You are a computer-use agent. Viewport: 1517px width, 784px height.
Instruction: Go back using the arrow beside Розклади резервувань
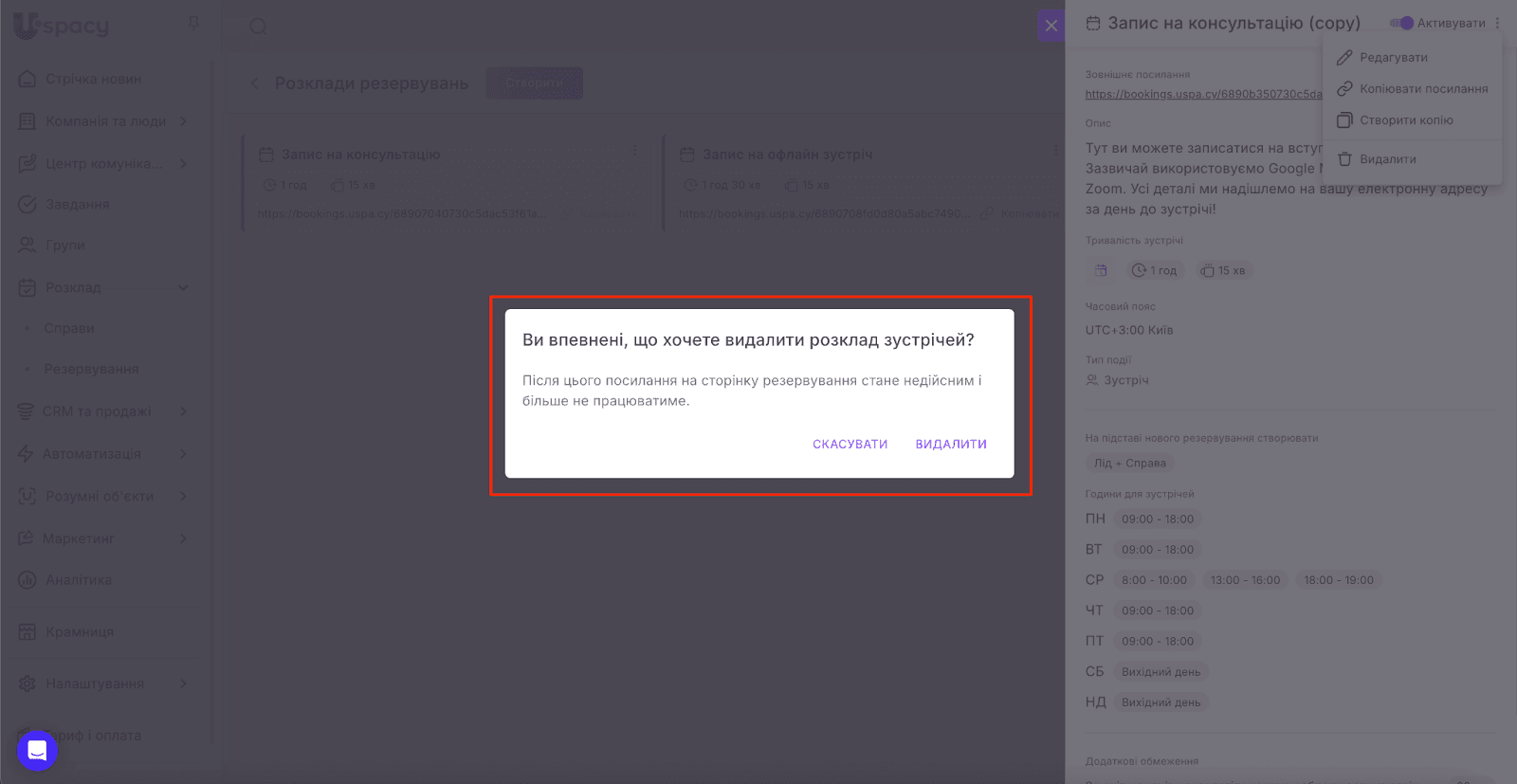coord(254,83)
